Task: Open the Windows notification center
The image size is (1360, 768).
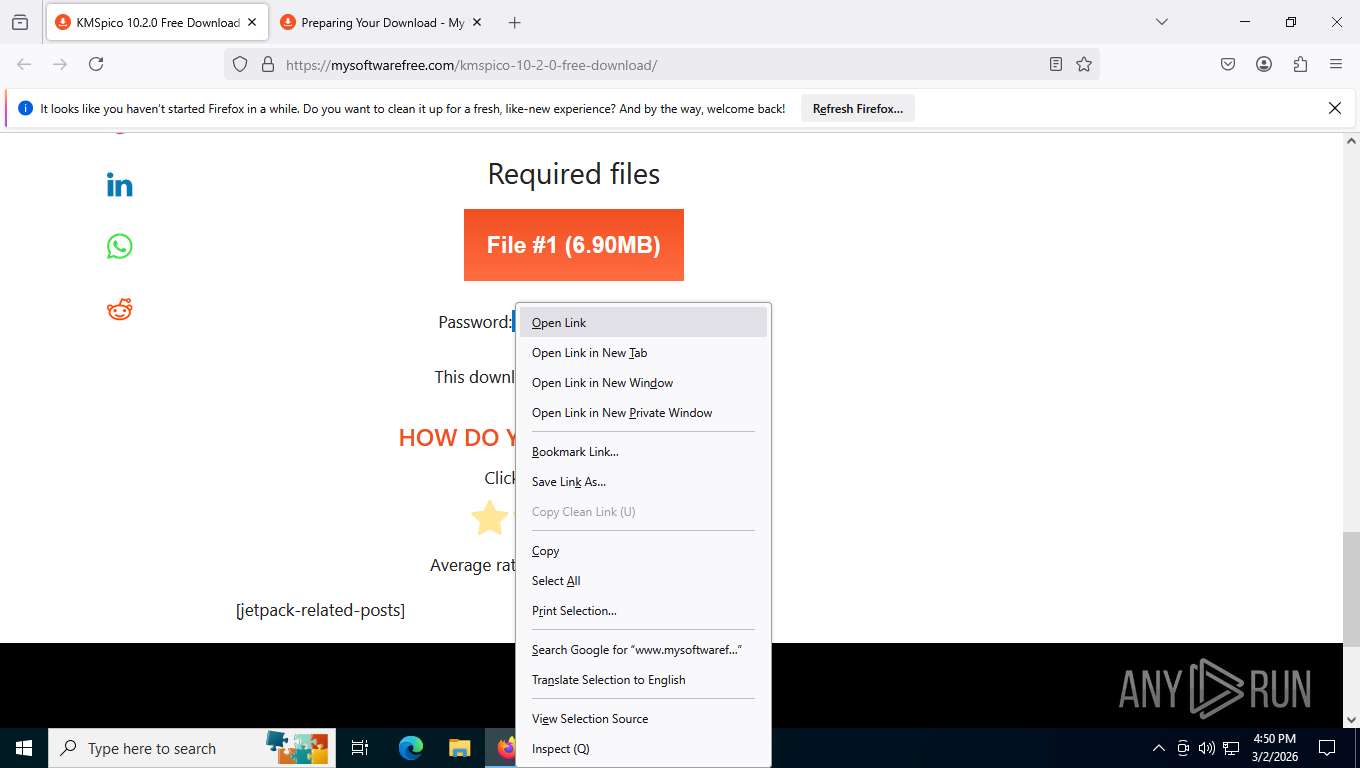Action: click(x=1327, y=748)
